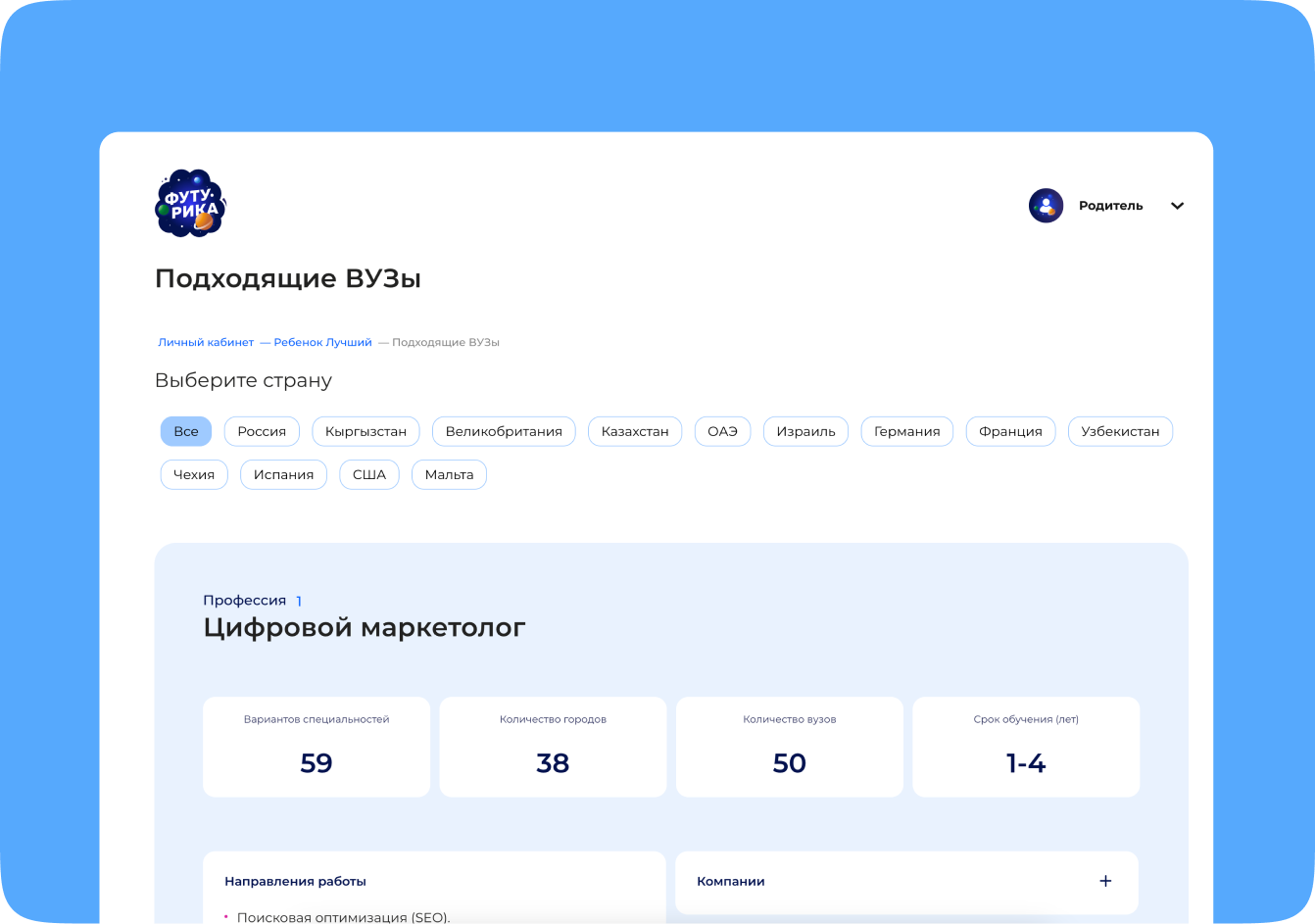1315x924 pixels.
Task: Choose Германия in country list
Action: coord(906,431)
